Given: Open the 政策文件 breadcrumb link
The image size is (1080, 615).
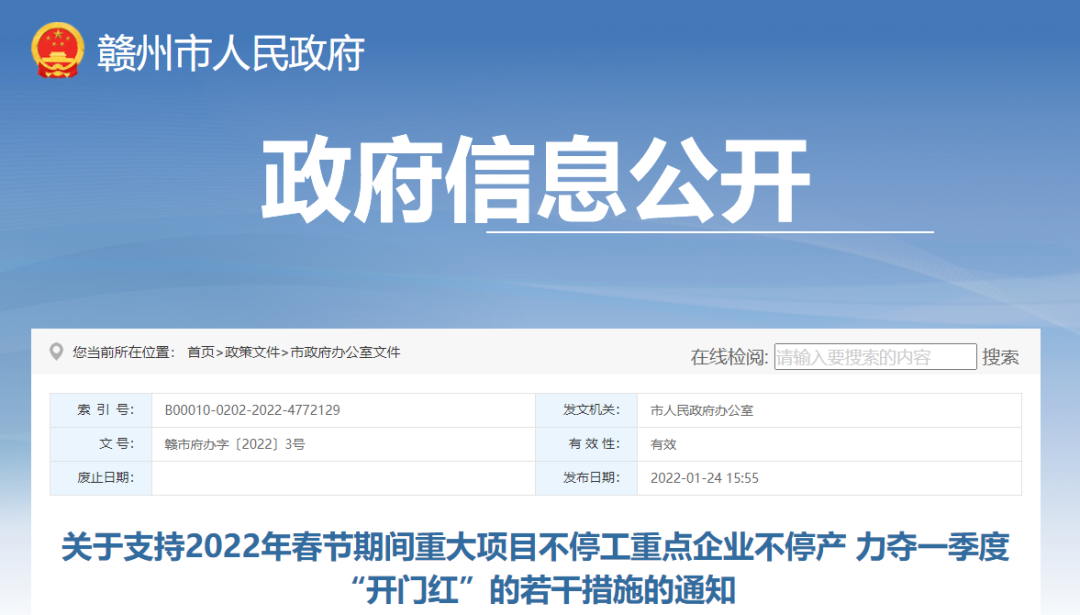Looking at the screenshot, I should 252,350.
